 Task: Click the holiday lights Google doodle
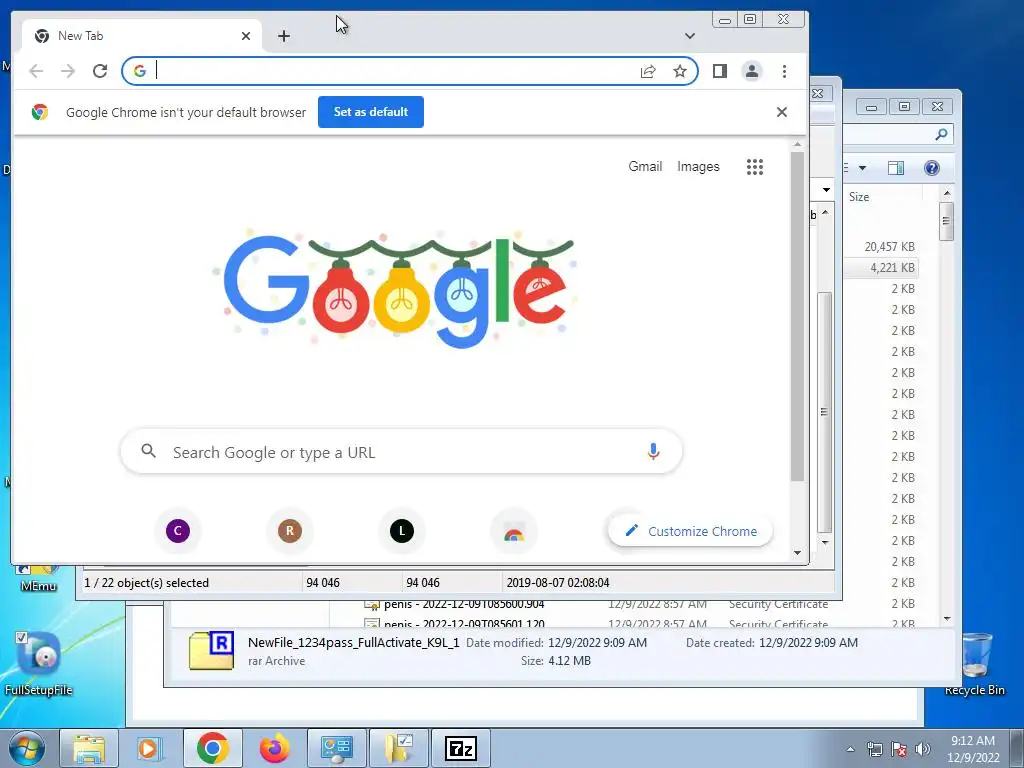[396, 289]
